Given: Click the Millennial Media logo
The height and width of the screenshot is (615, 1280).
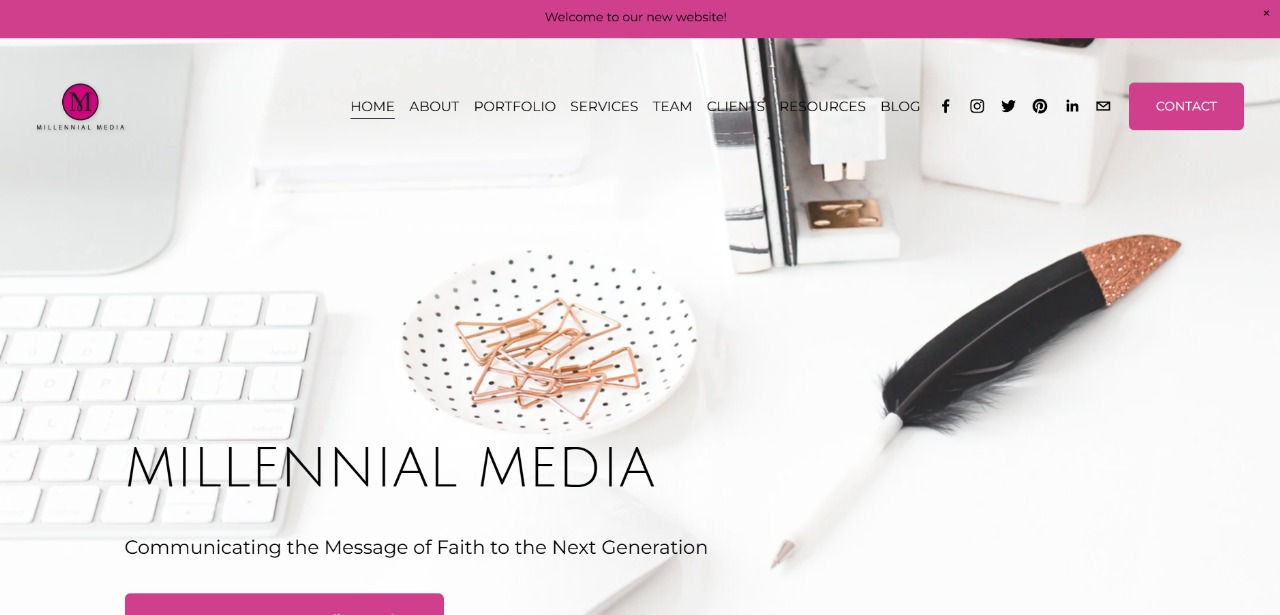Looking at the screenshot, I should pos(80,107).
